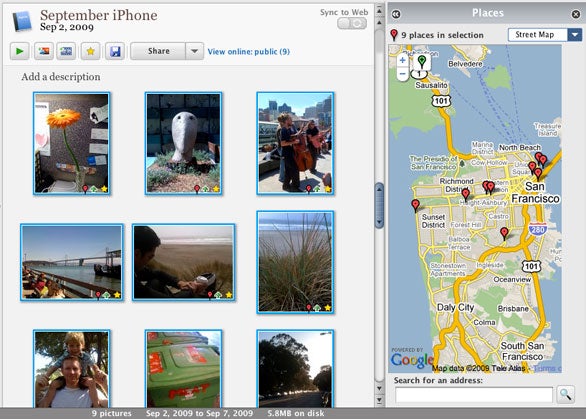
Task: Click the star toolbar button
Action: point(90,51)
